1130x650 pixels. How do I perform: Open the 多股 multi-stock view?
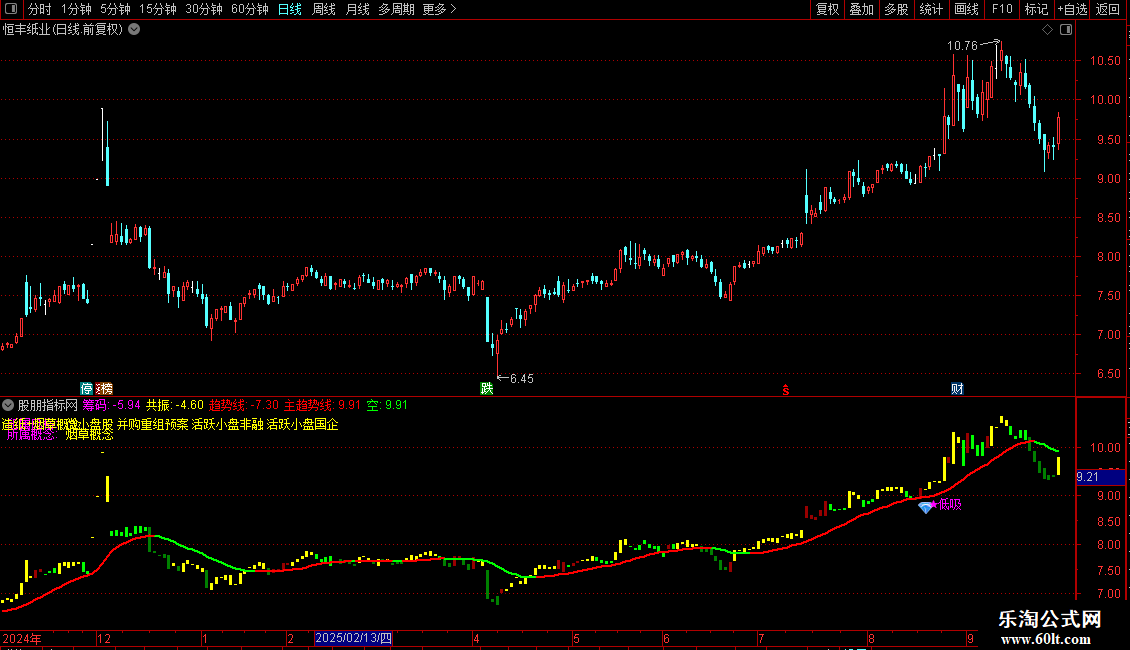[x=896, y=9]
